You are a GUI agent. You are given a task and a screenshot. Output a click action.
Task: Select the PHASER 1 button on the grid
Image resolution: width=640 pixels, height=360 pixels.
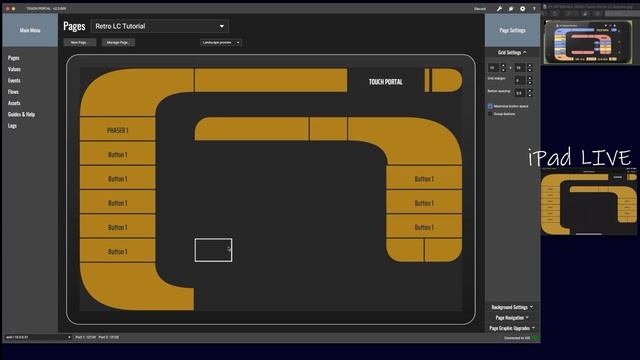click(118, 130)
